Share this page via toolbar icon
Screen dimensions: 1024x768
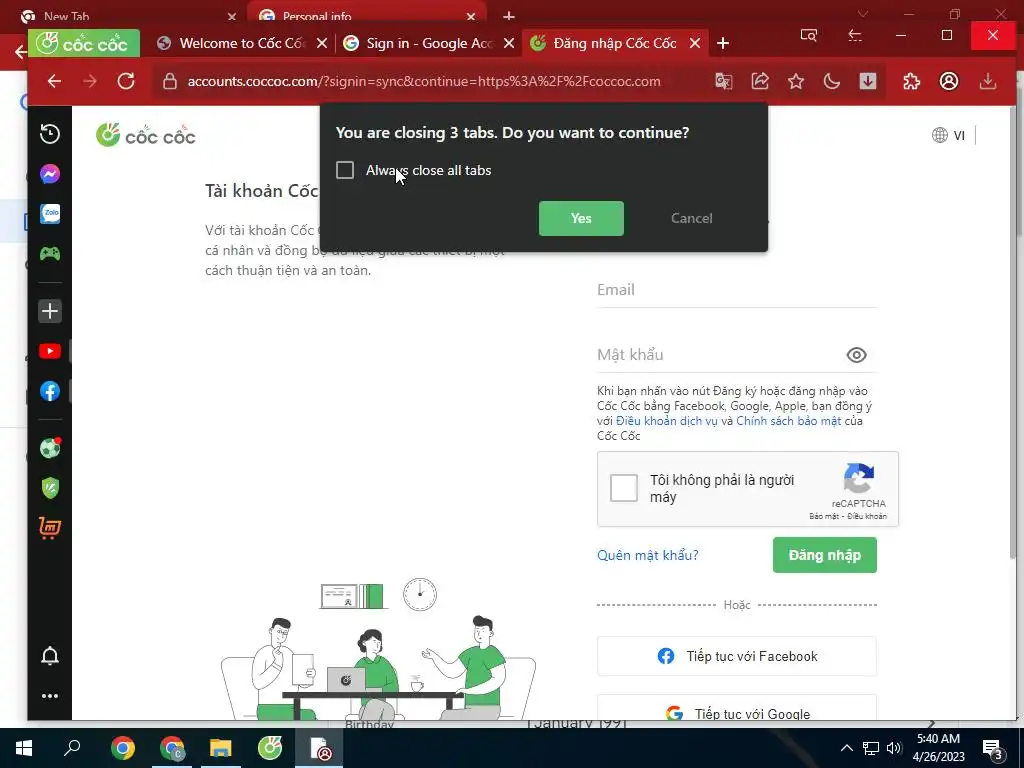point(760,81)
